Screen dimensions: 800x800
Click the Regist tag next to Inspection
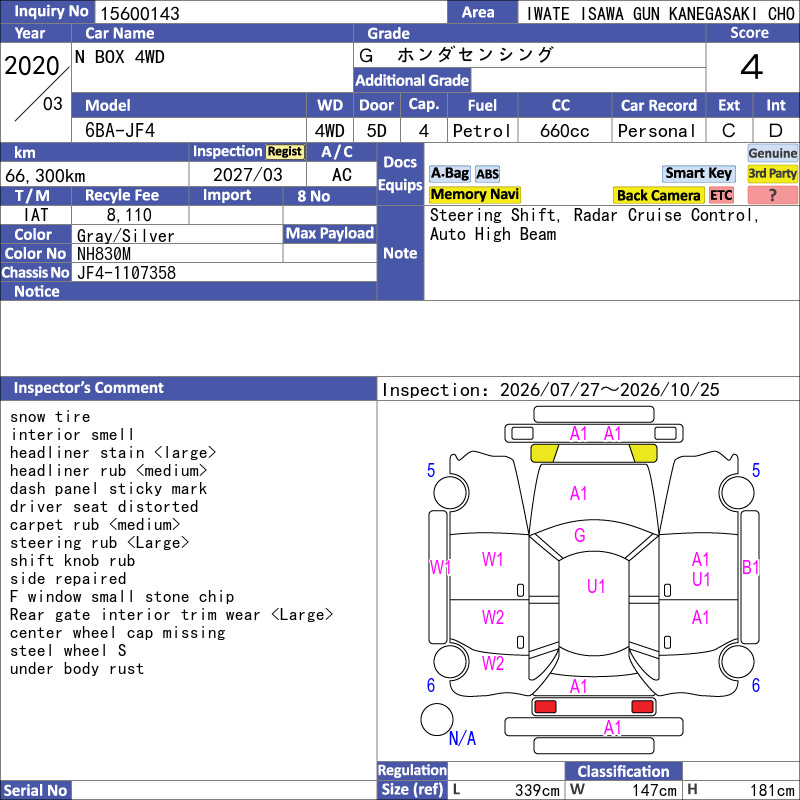coord(285,152)
